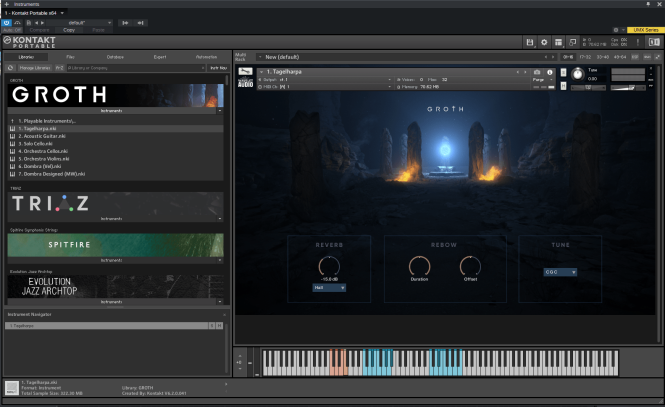The image size is (665, 407).
Task: Toggle the KSP multi script button in rack header
Action: point(635,57)
